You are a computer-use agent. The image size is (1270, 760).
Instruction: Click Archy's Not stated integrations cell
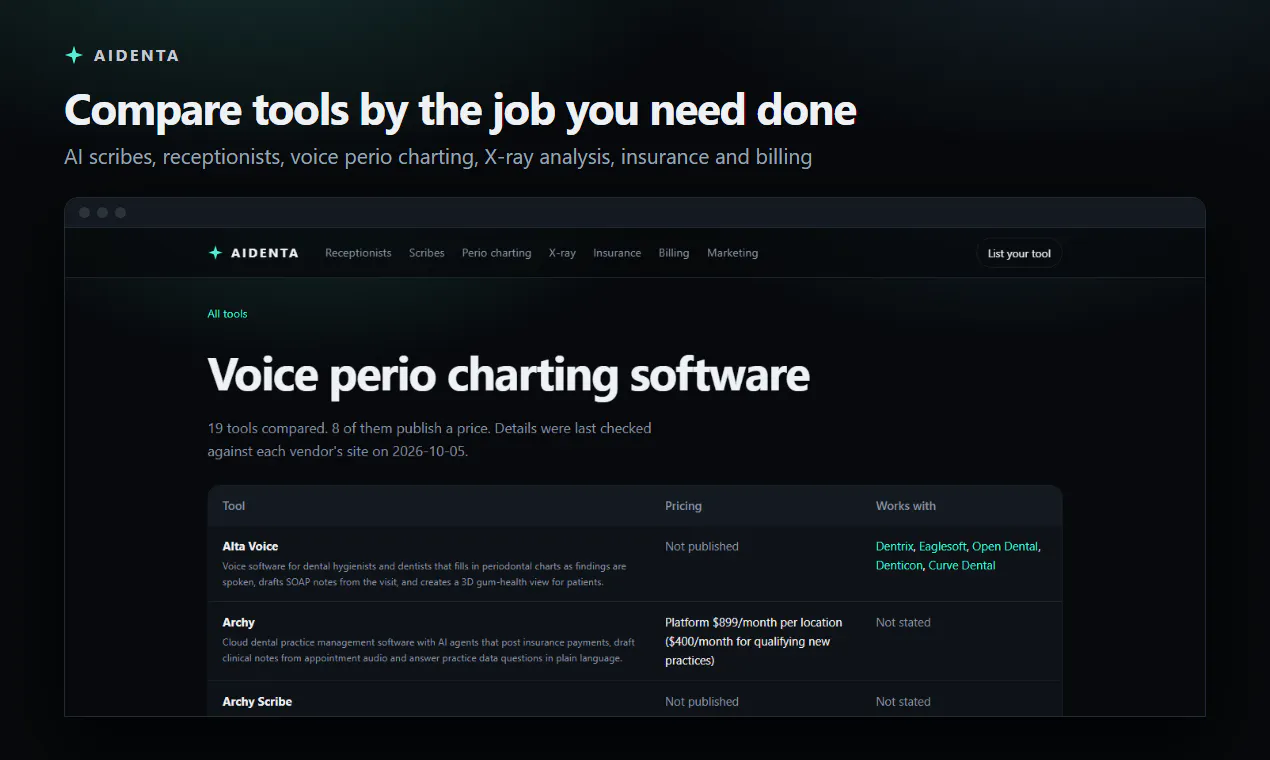point(903,622)
